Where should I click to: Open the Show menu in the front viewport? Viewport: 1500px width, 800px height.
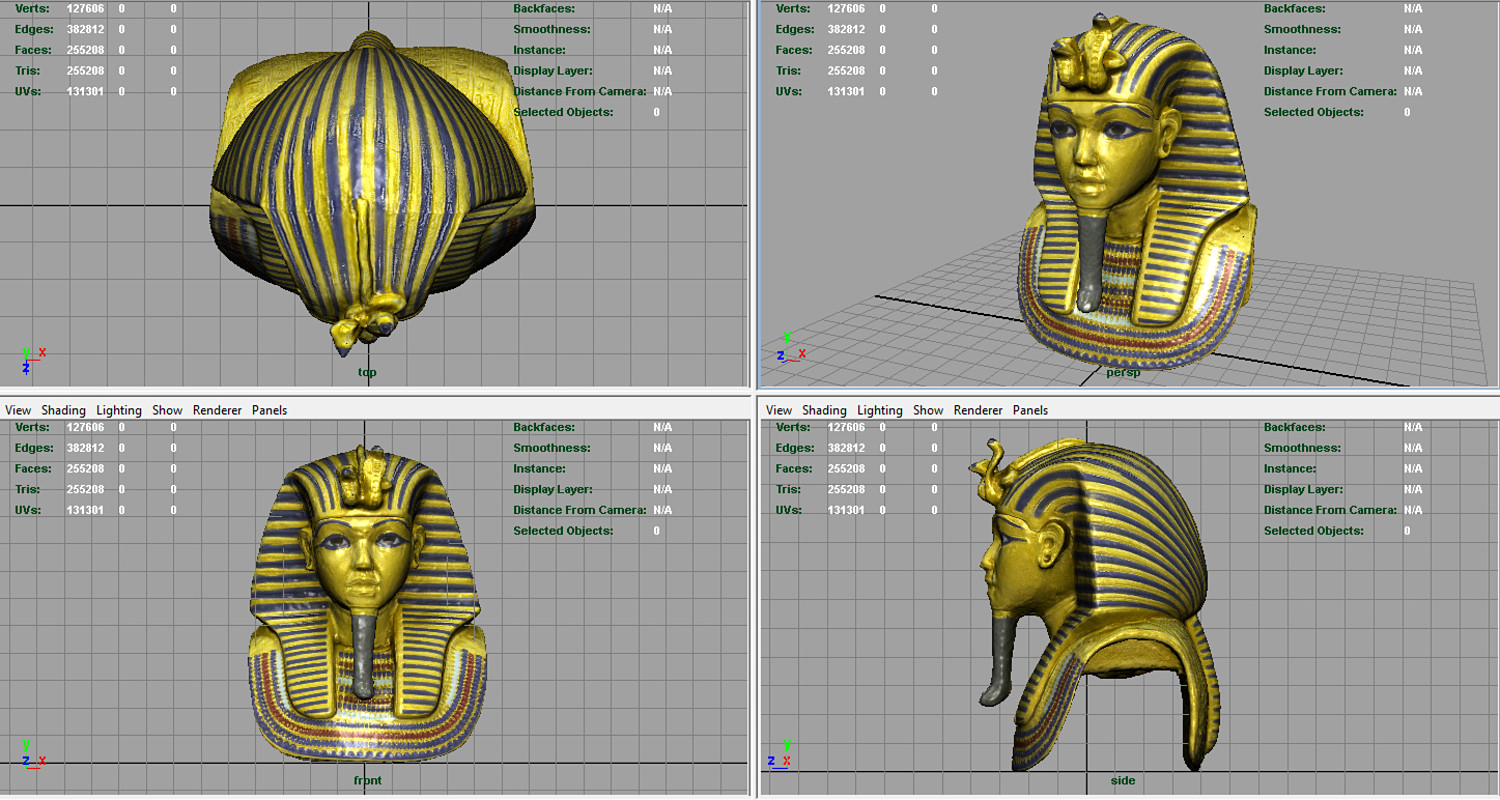167,410
